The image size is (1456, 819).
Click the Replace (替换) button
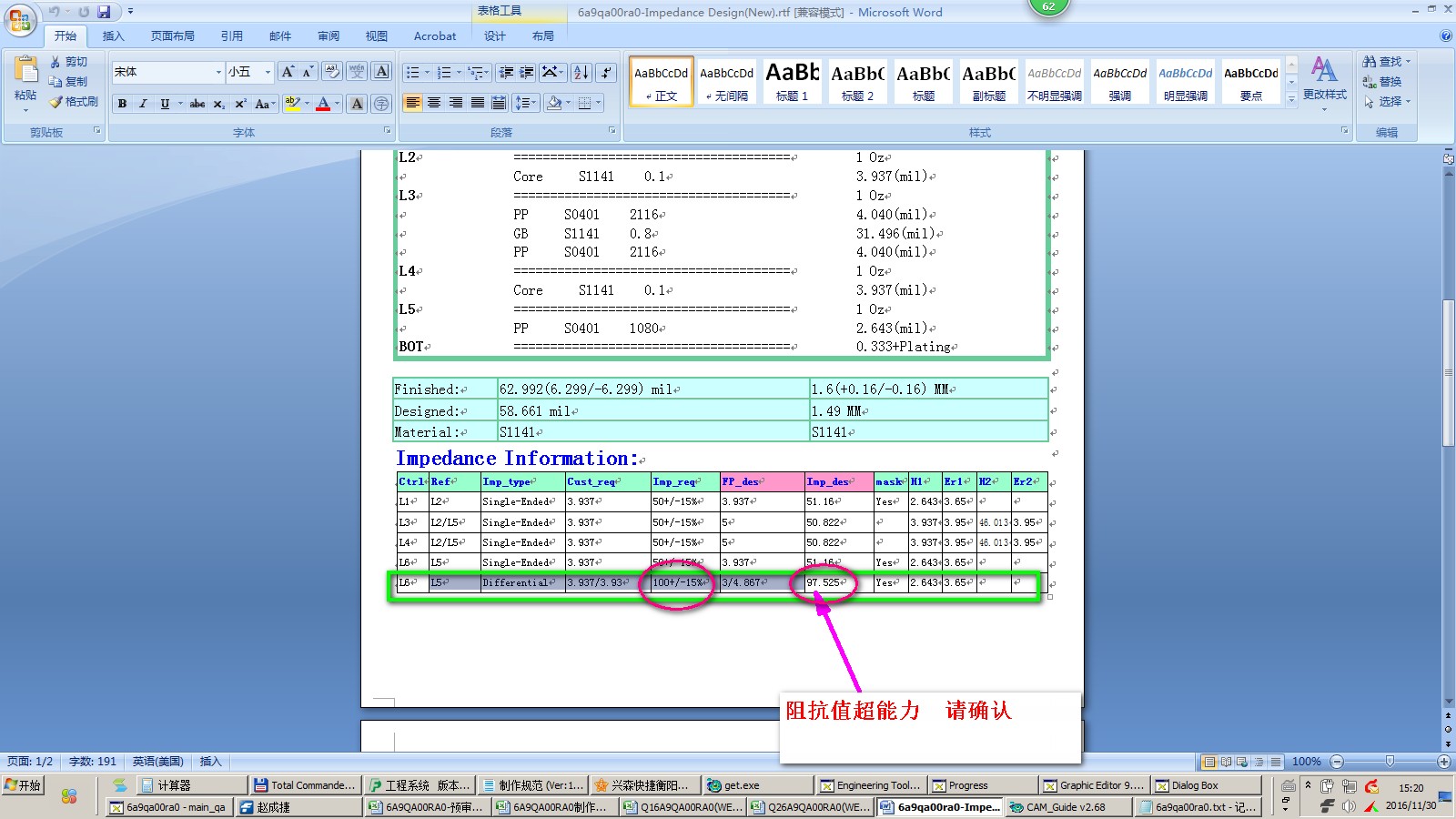point(1383,82)
